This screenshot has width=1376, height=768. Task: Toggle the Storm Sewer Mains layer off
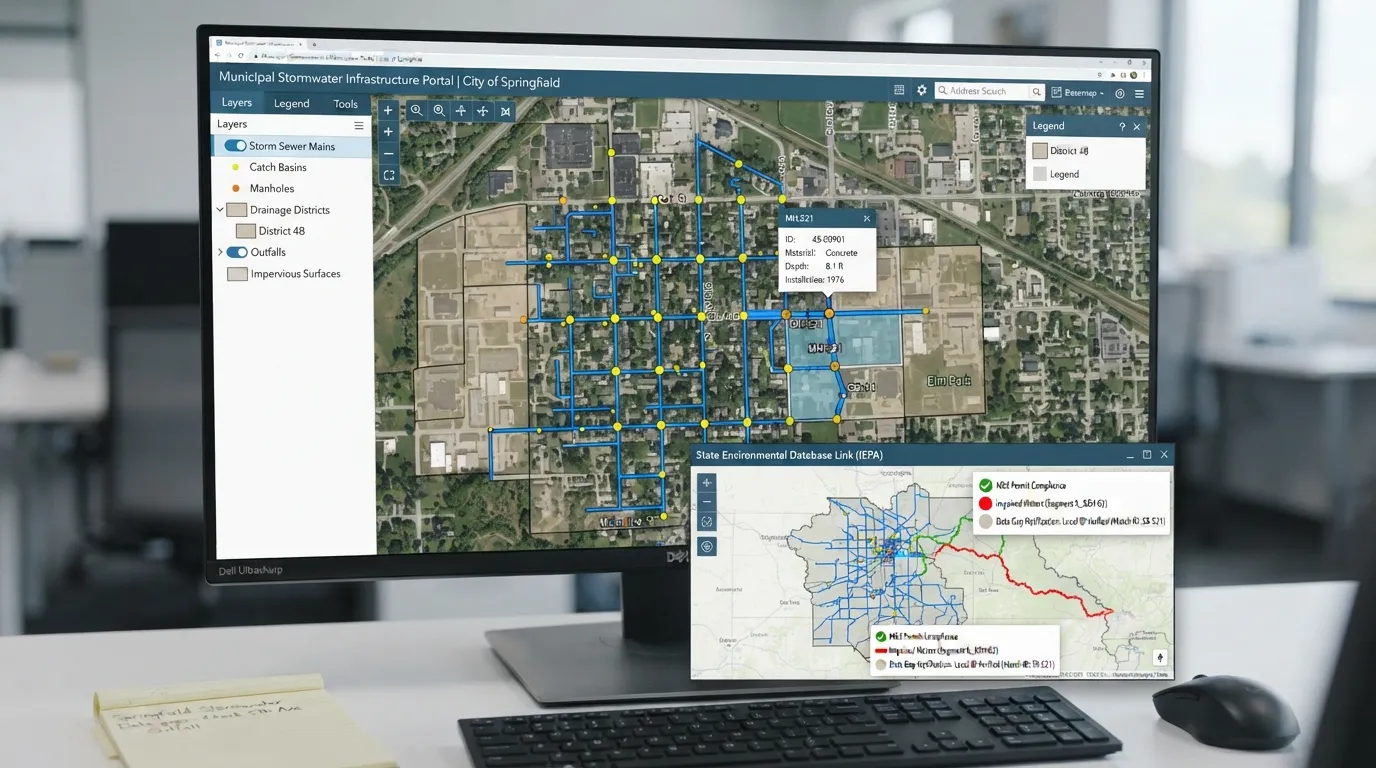coord(235,146)
